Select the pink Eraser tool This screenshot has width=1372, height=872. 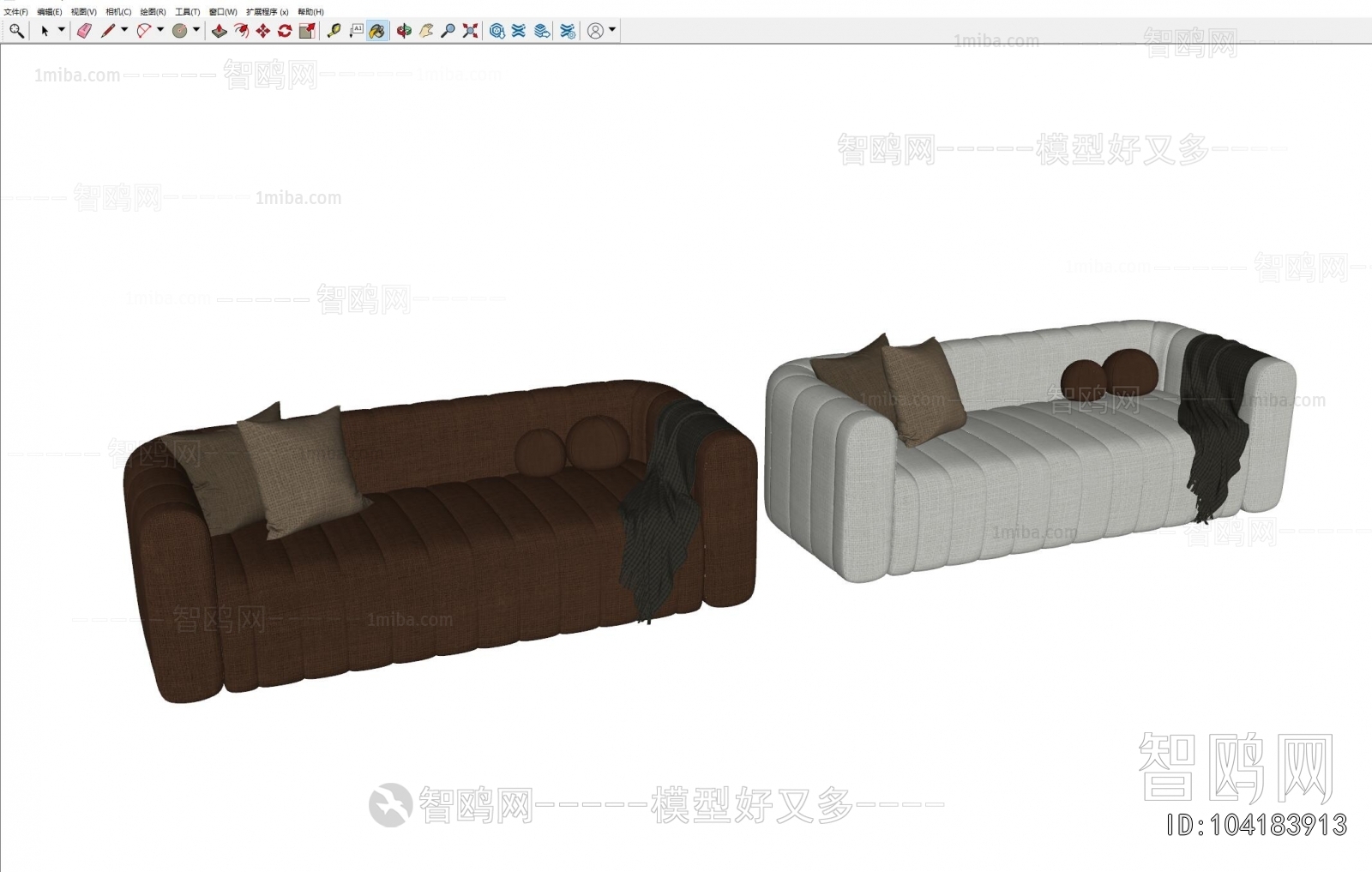click(84, 31)
